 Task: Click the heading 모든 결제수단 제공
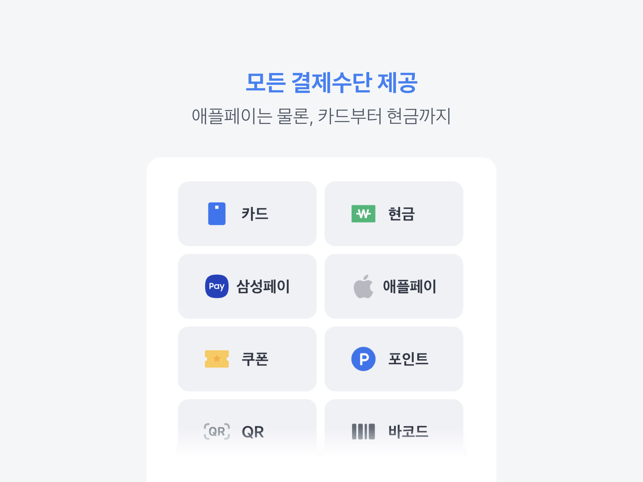pyautogui.click(x=331, y=82)
